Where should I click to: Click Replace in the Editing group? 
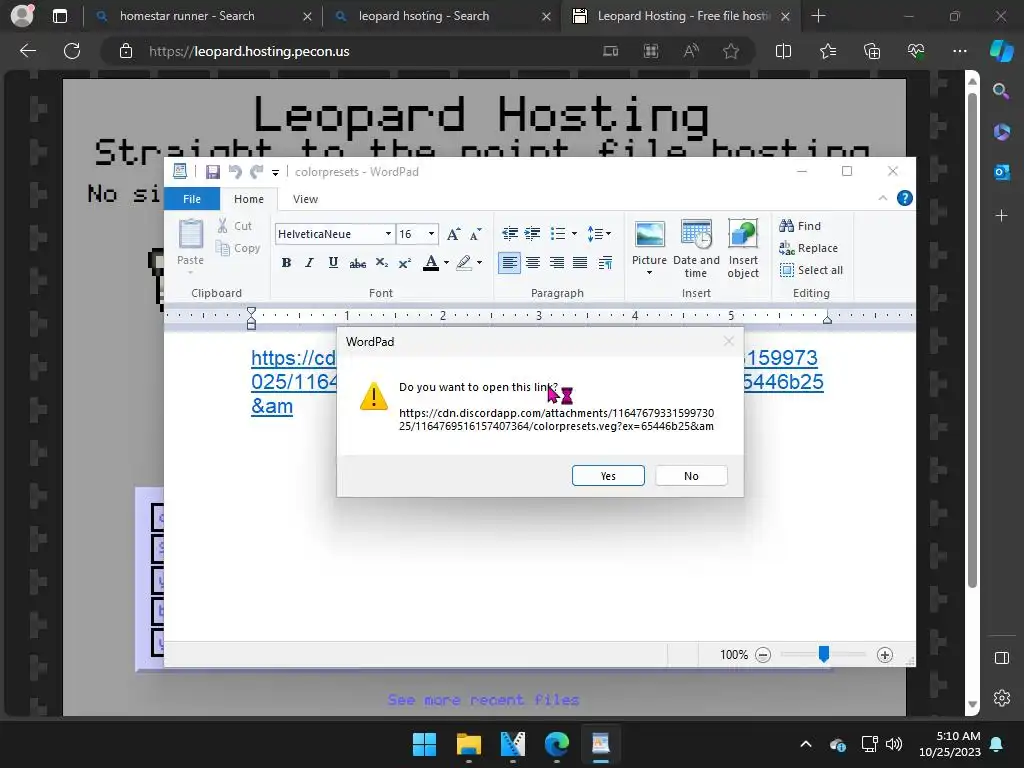coord(808,248)
